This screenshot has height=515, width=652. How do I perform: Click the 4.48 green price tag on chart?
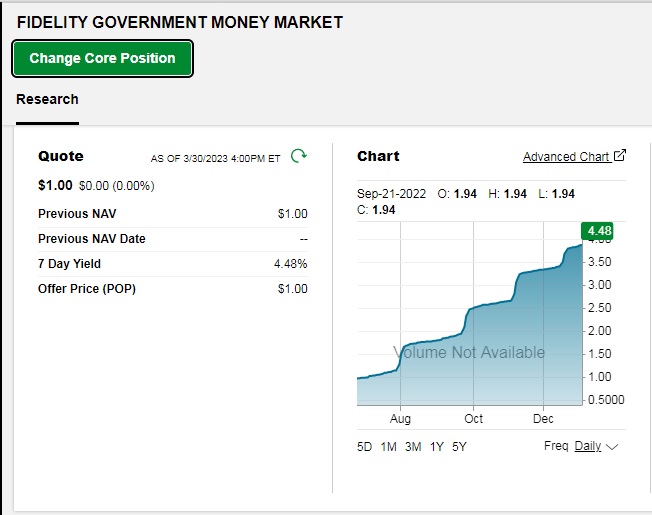coord(597,231)
